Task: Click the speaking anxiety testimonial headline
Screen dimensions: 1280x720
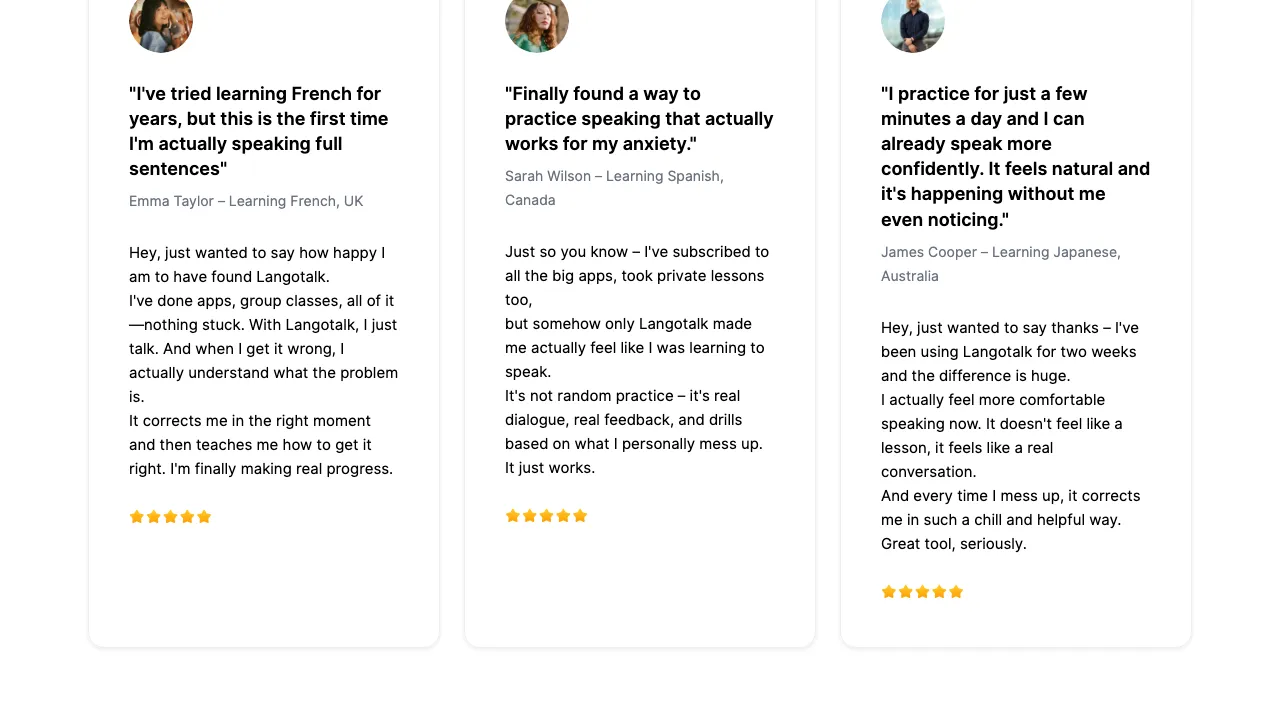Action: tap(639, 119)
